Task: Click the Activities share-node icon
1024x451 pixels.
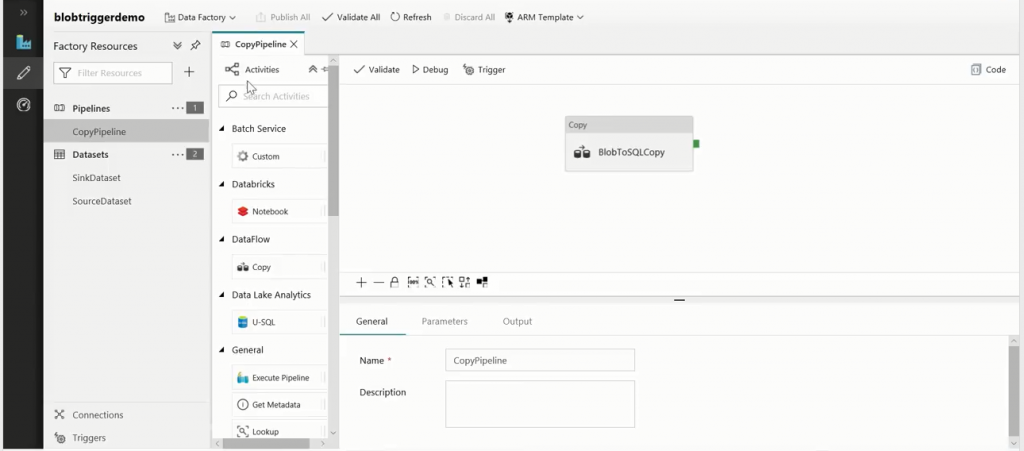Action: [232, 69]
